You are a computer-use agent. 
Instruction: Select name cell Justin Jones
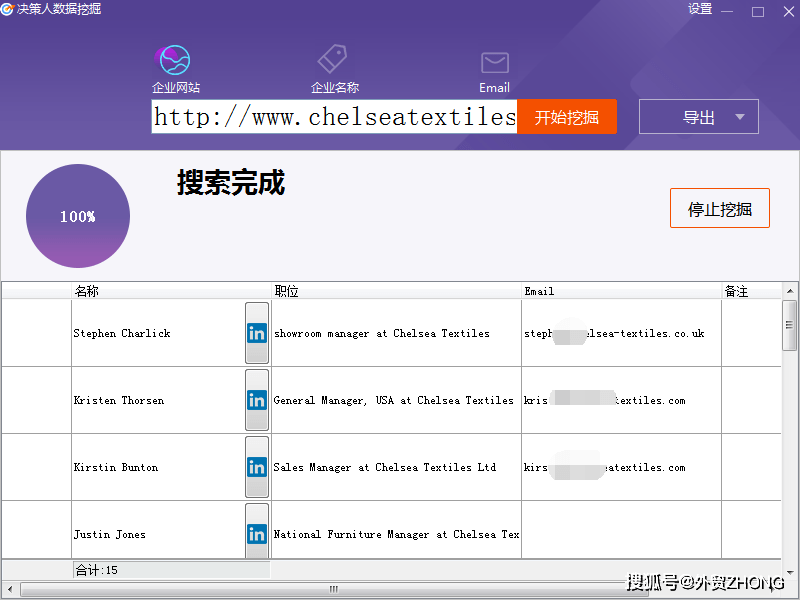click(158, 530)
